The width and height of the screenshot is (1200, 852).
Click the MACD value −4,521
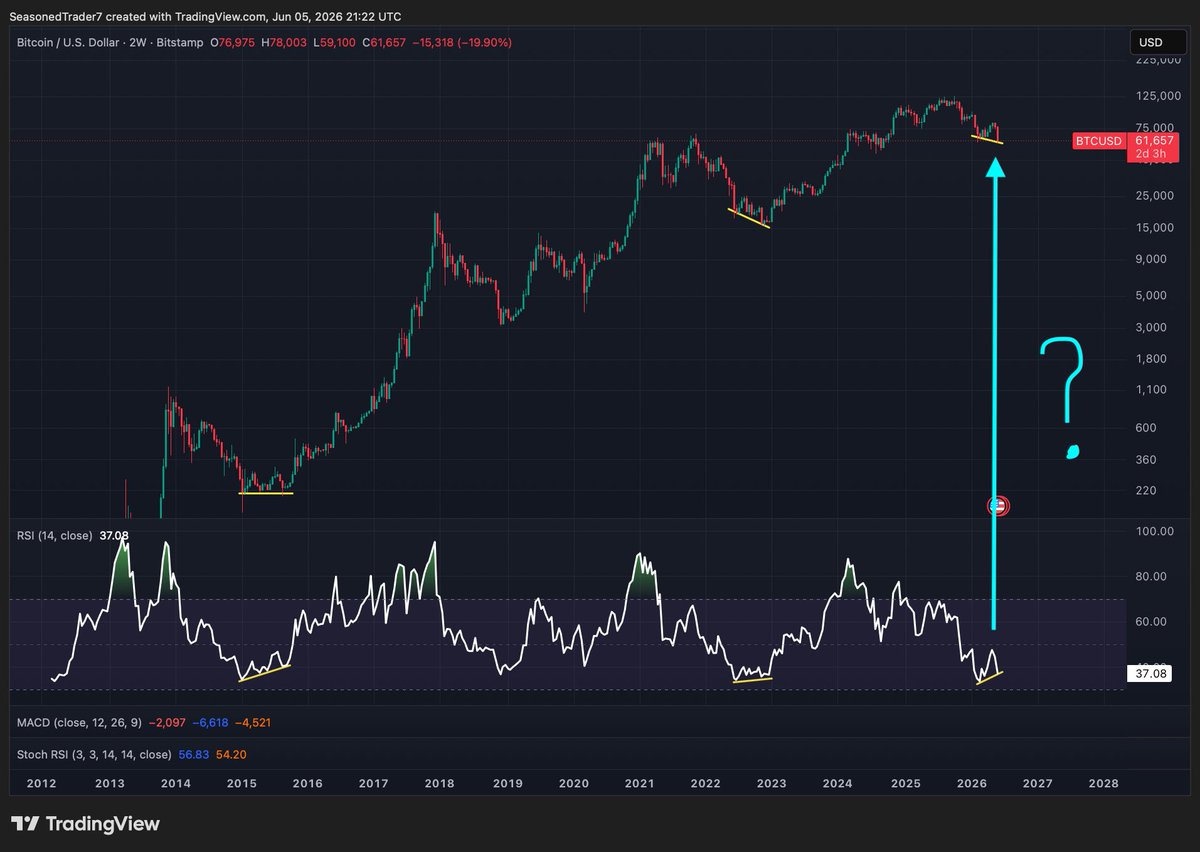251,722
